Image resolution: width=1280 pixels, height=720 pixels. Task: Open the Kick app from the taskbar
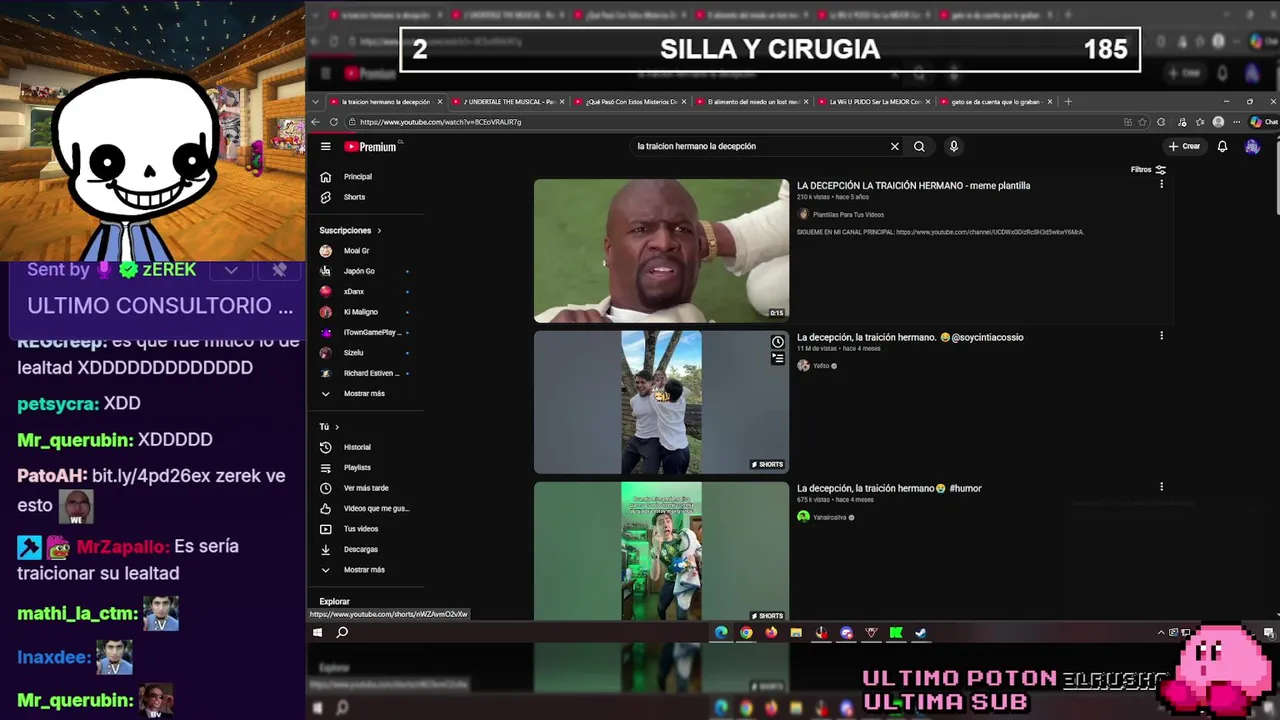[x=896, y=632]
